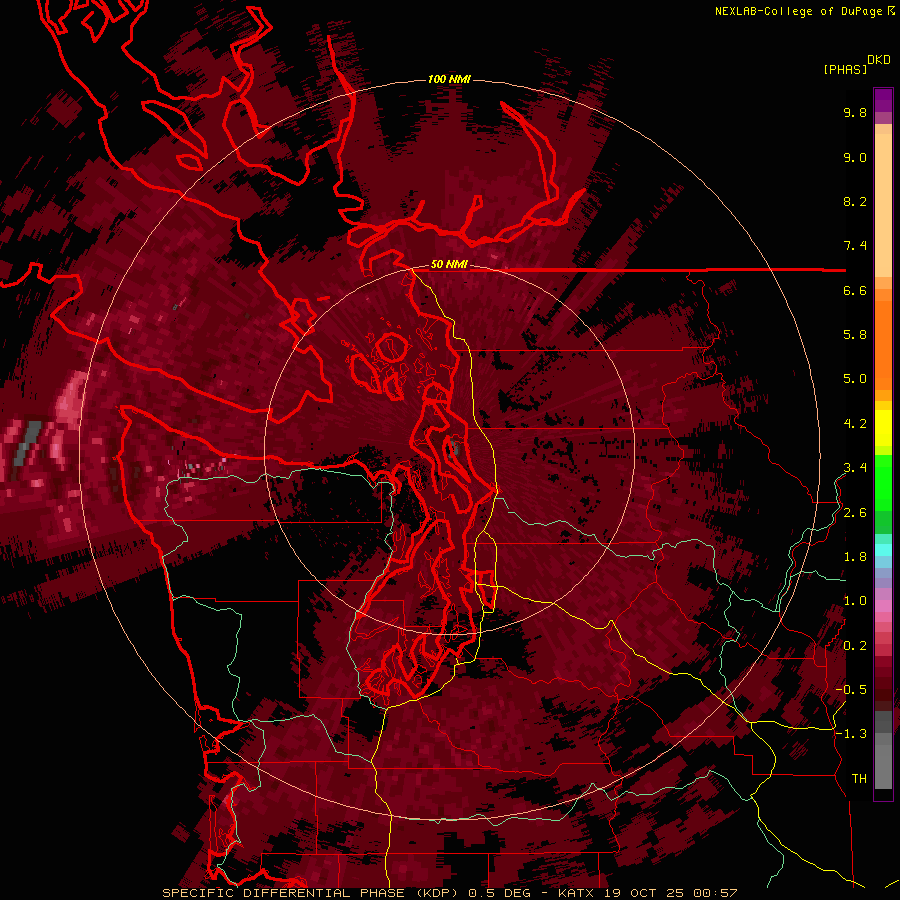
Task: Select the 9.0 scale value
Action: tap(855, 158)
